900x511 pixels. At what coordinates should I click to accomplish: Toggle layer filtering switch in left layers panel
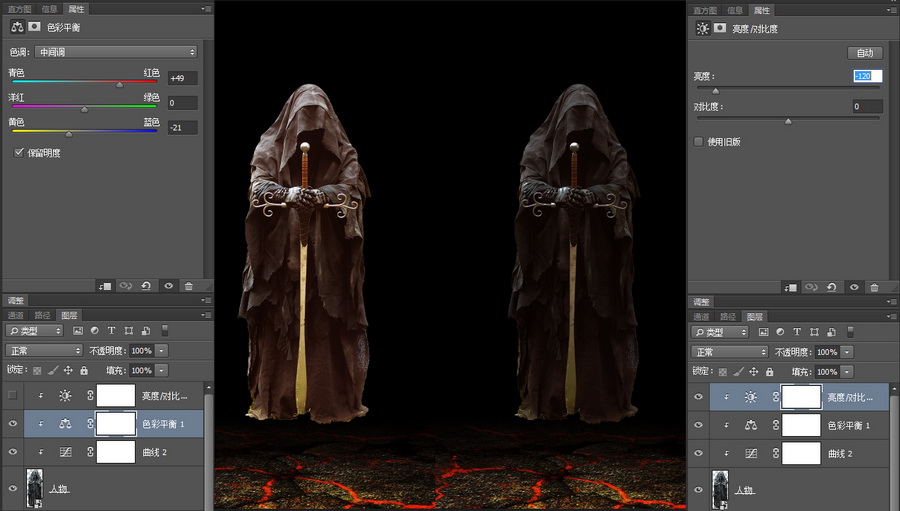(x=165, y=331)
